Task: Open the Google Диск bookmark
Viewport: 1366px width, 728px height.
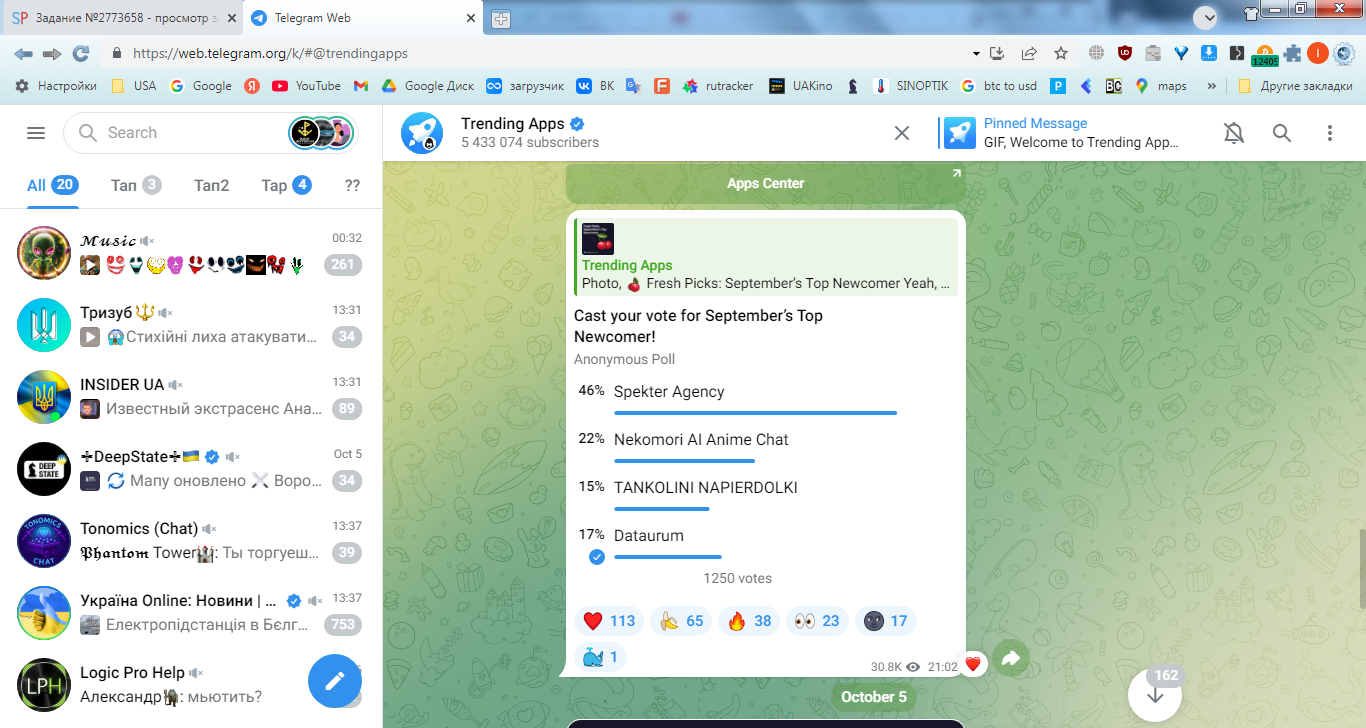Action: tap(428, 86)
